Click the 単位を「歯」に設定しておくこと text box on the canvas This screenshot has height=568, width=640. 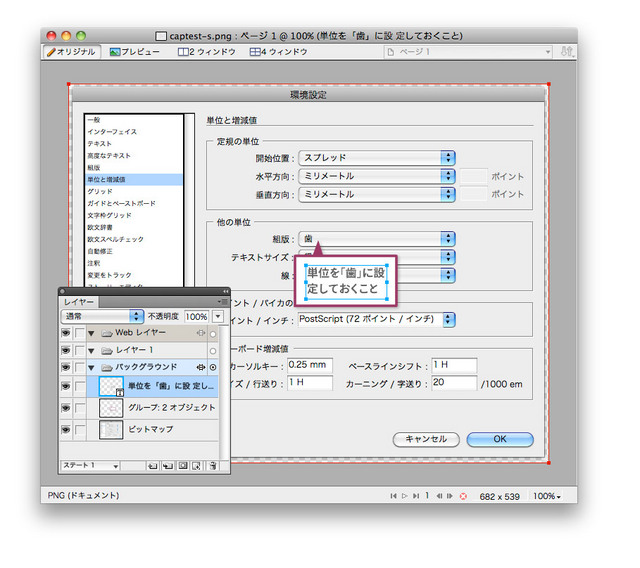coord(346,281)
